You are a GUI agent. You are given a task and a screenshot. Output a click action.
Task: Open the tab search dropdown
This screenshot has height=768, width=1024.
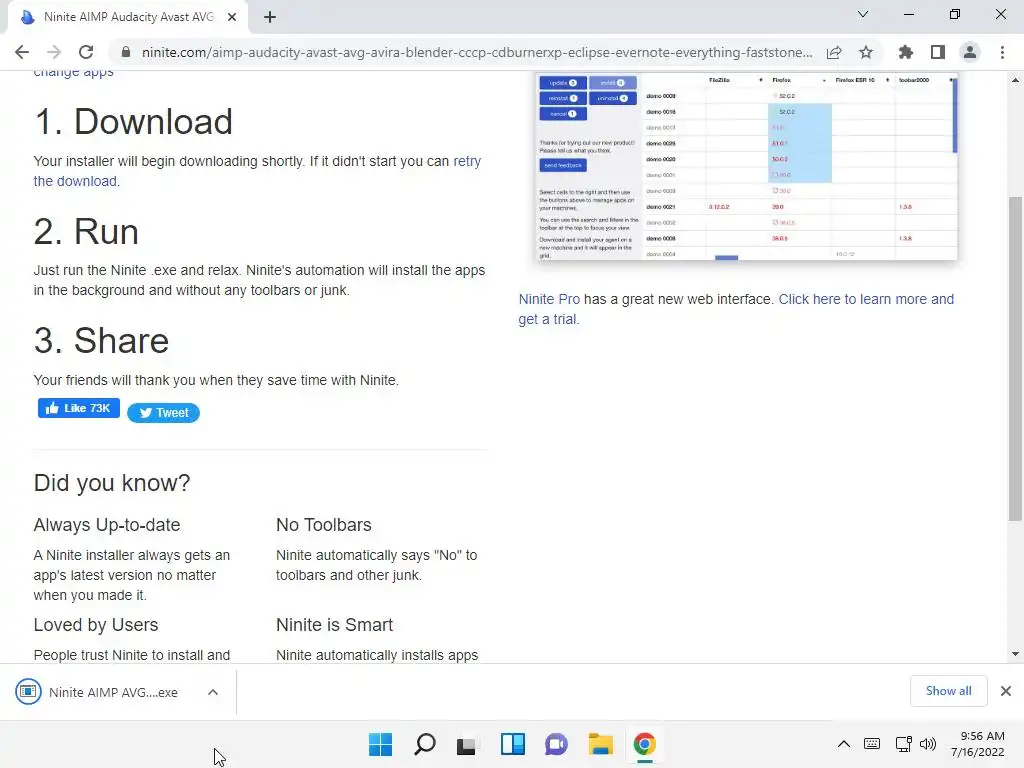coord(863,14)
